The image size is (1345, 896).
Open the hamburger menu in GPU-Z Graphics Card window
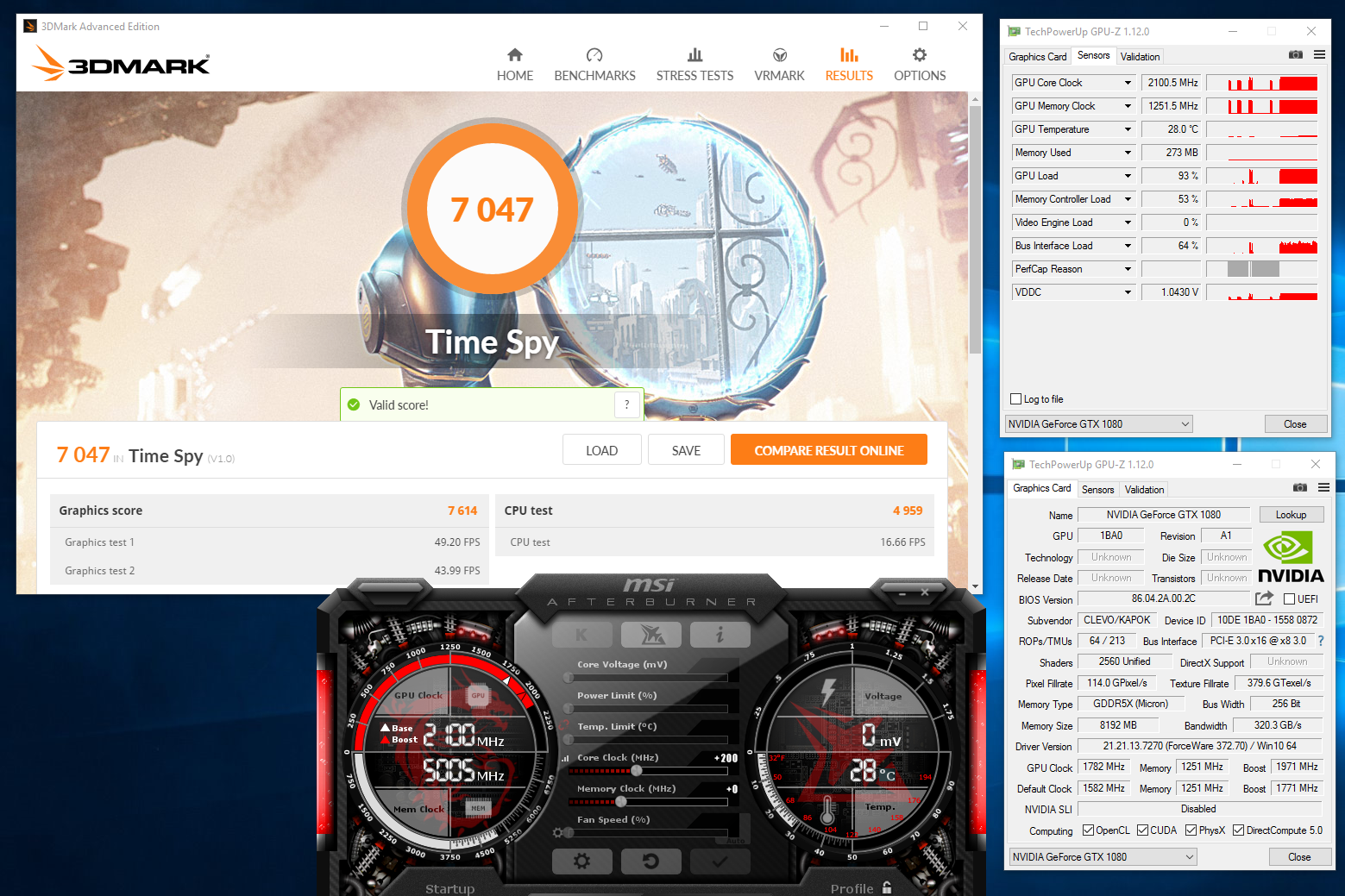point(1323,487)
